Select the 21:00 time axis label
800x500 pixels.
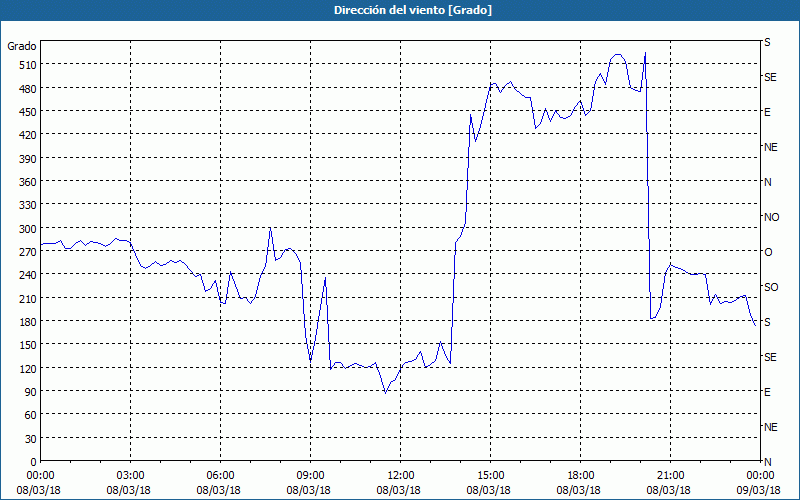[x=670, y=476]
